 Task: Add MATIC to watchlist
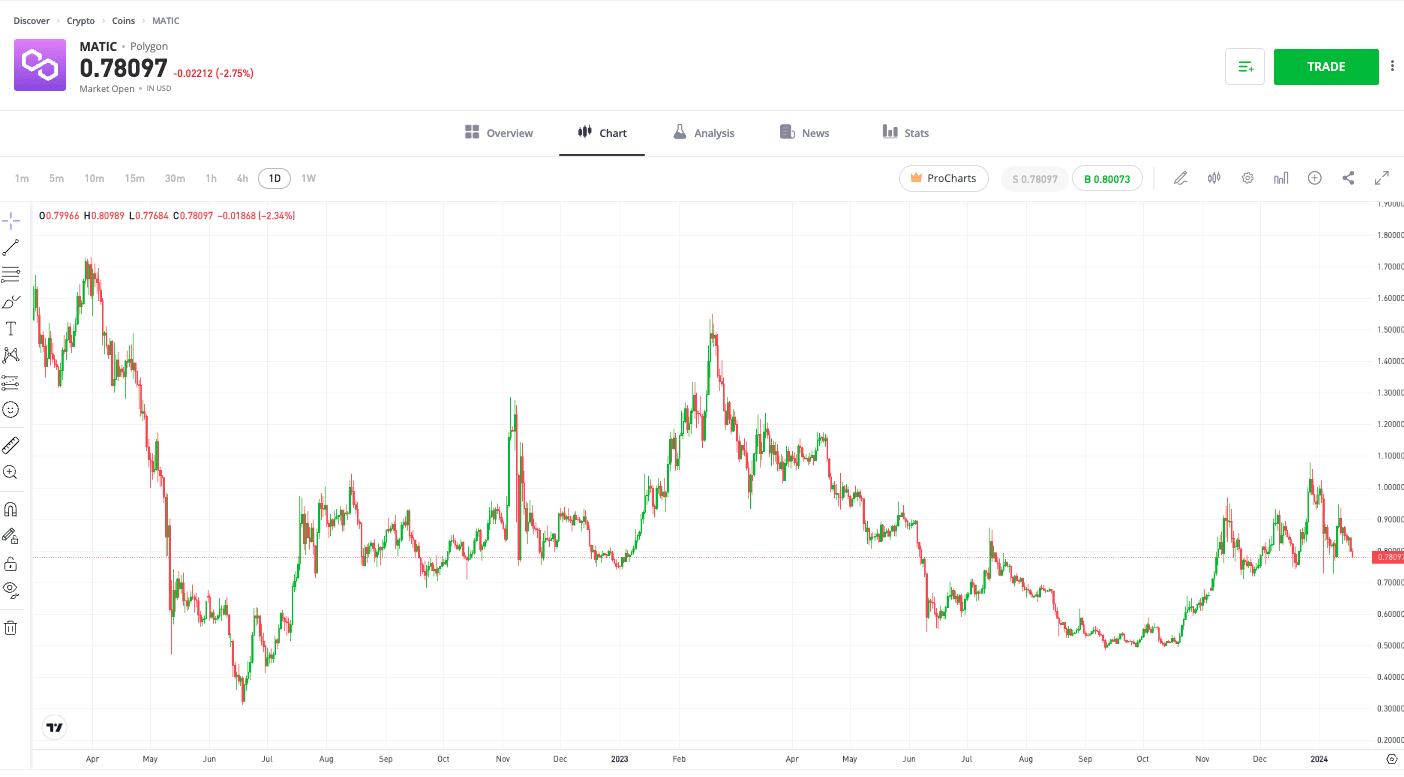point(1245,67)
